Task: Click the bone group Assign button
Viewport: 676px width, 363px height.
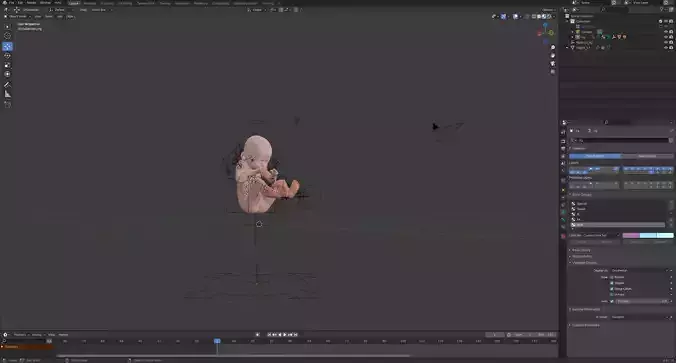Action: 581,242
